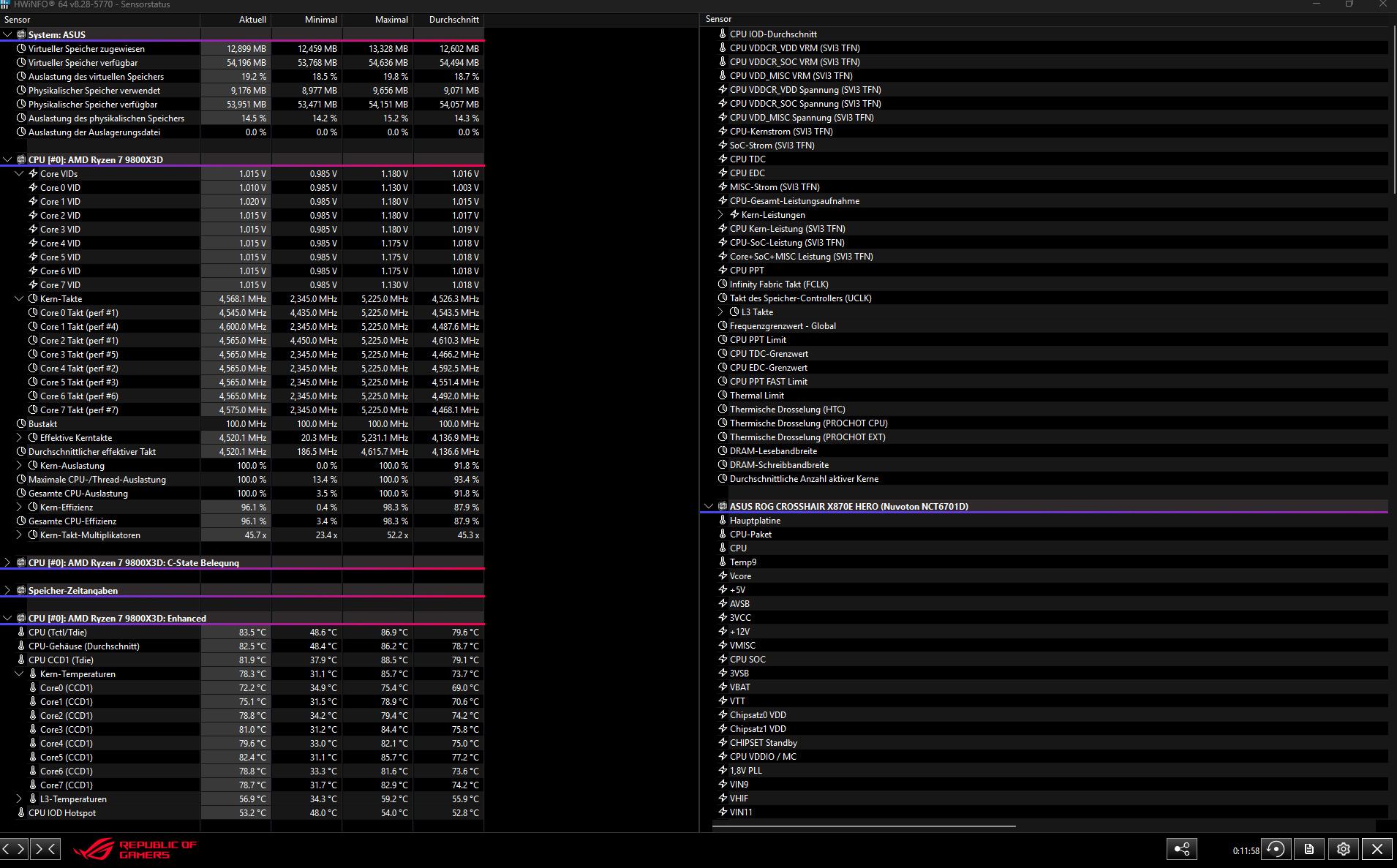Image resolution: width=1397 pixels, height=868 pixels.
Task: Expand the Speicher-Zeitangaben group
Action: click(7, 590)
